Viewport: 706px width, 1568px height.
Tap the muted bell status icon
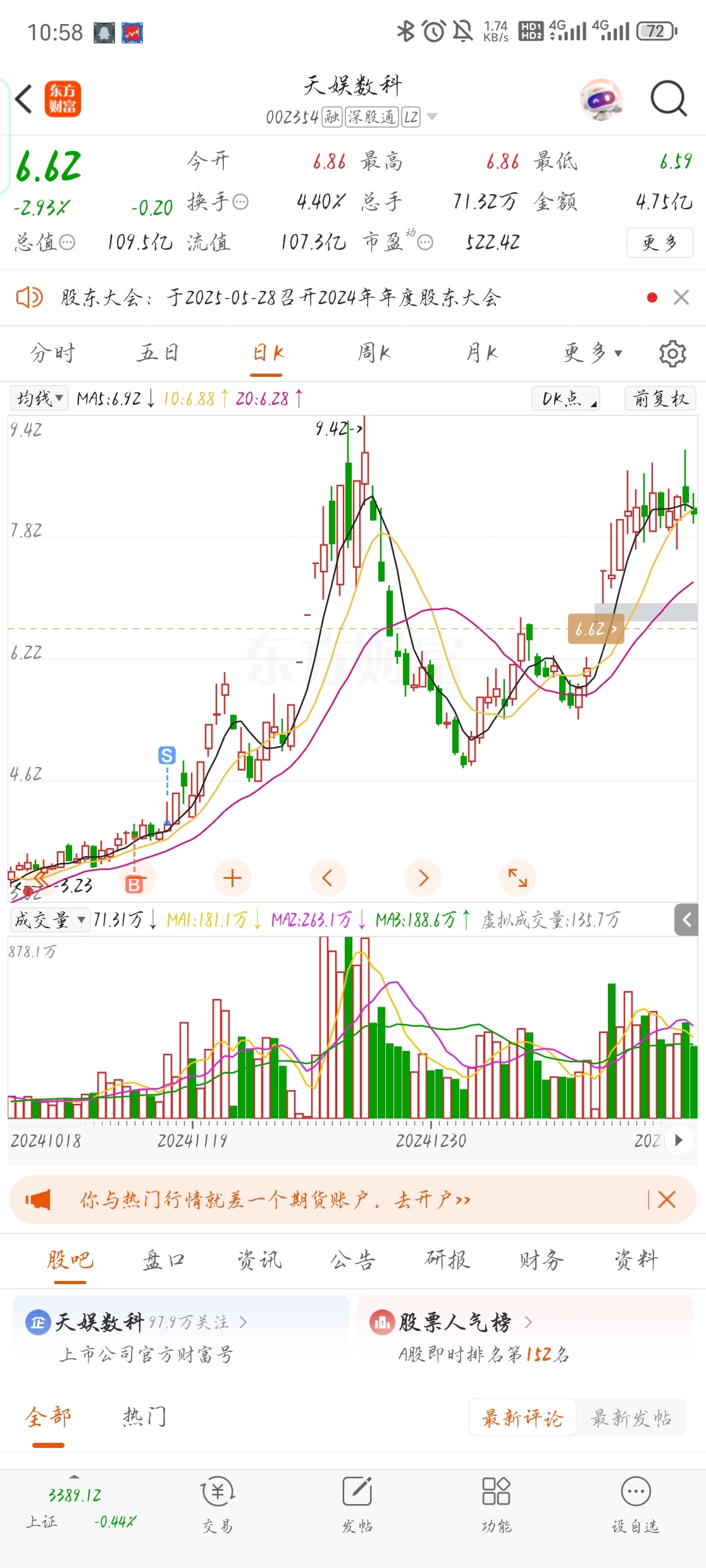463,30
